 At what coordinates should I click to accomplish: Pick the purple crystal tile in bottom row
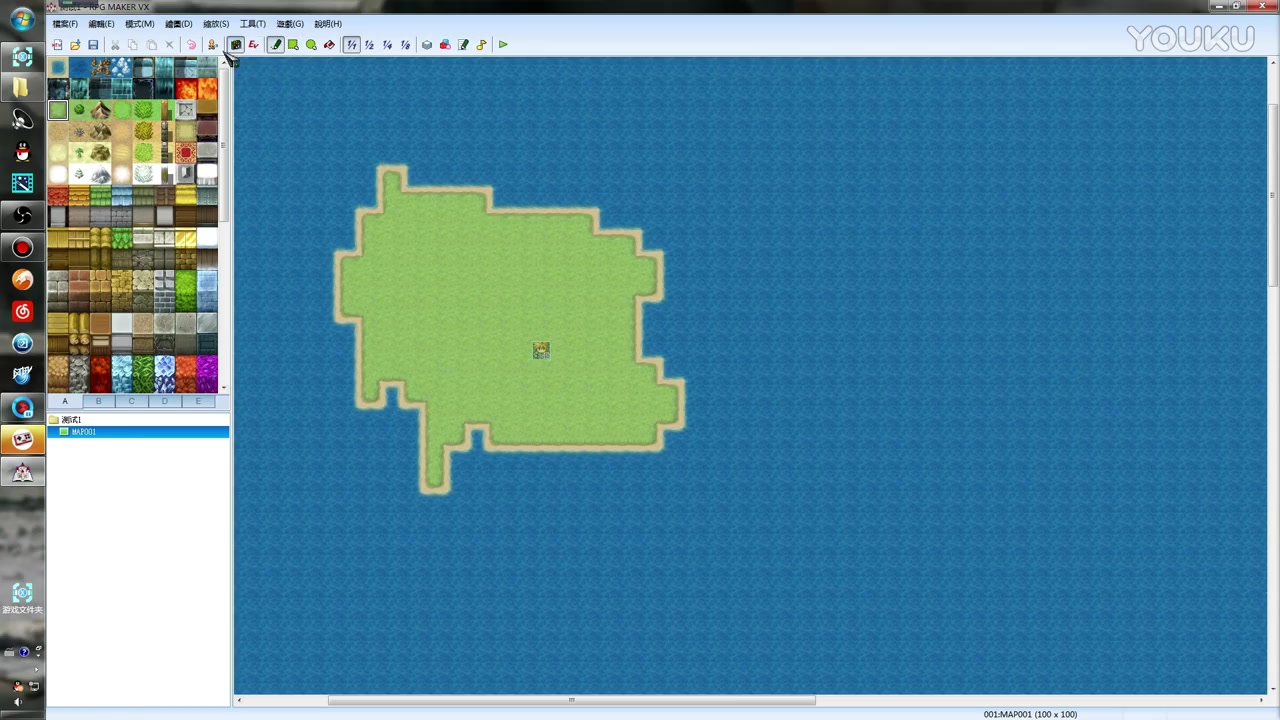point(207,374)
